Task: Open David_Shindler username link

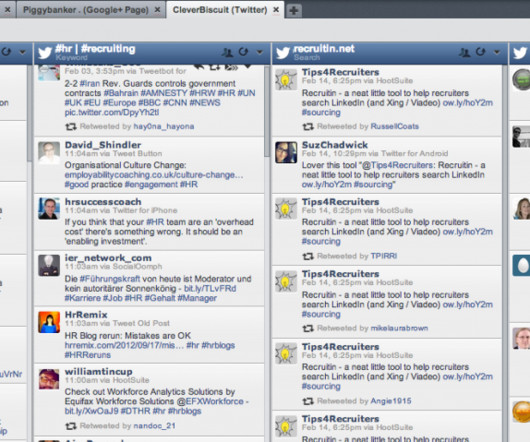Action: click(103, 145)
